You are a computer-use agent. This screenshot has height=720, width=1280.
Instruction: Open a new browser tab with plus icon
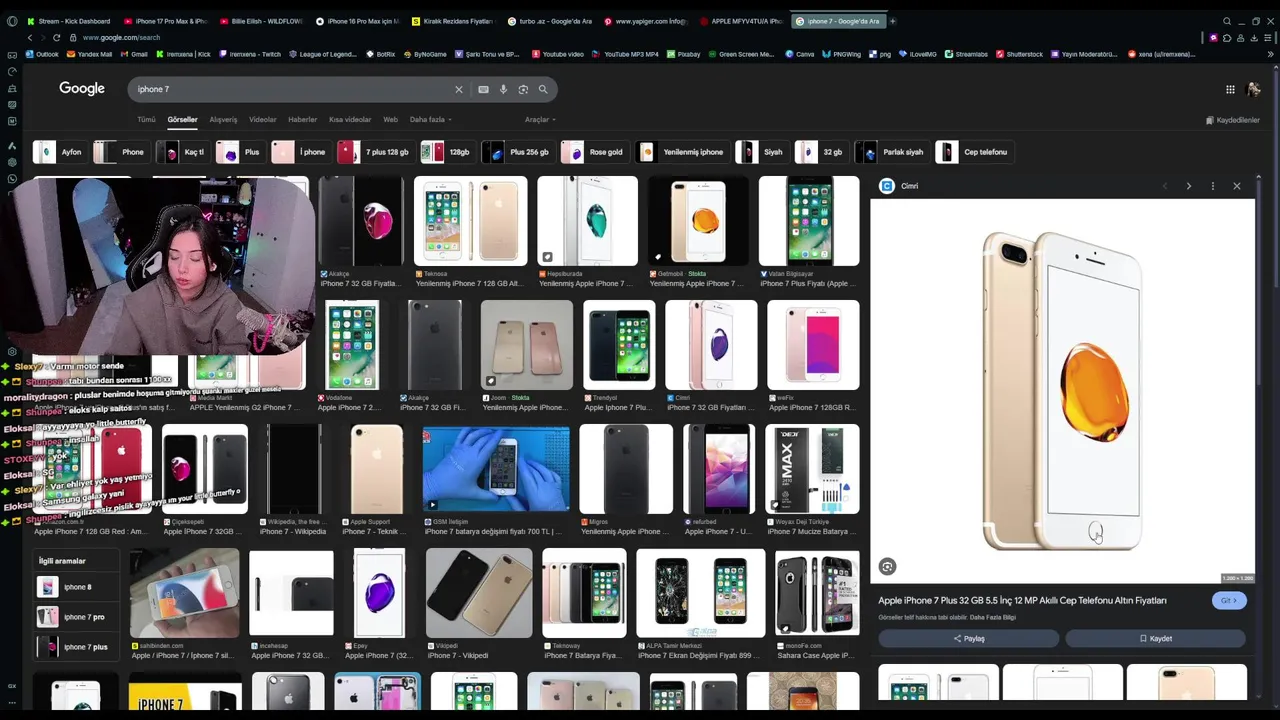(893, 21)
